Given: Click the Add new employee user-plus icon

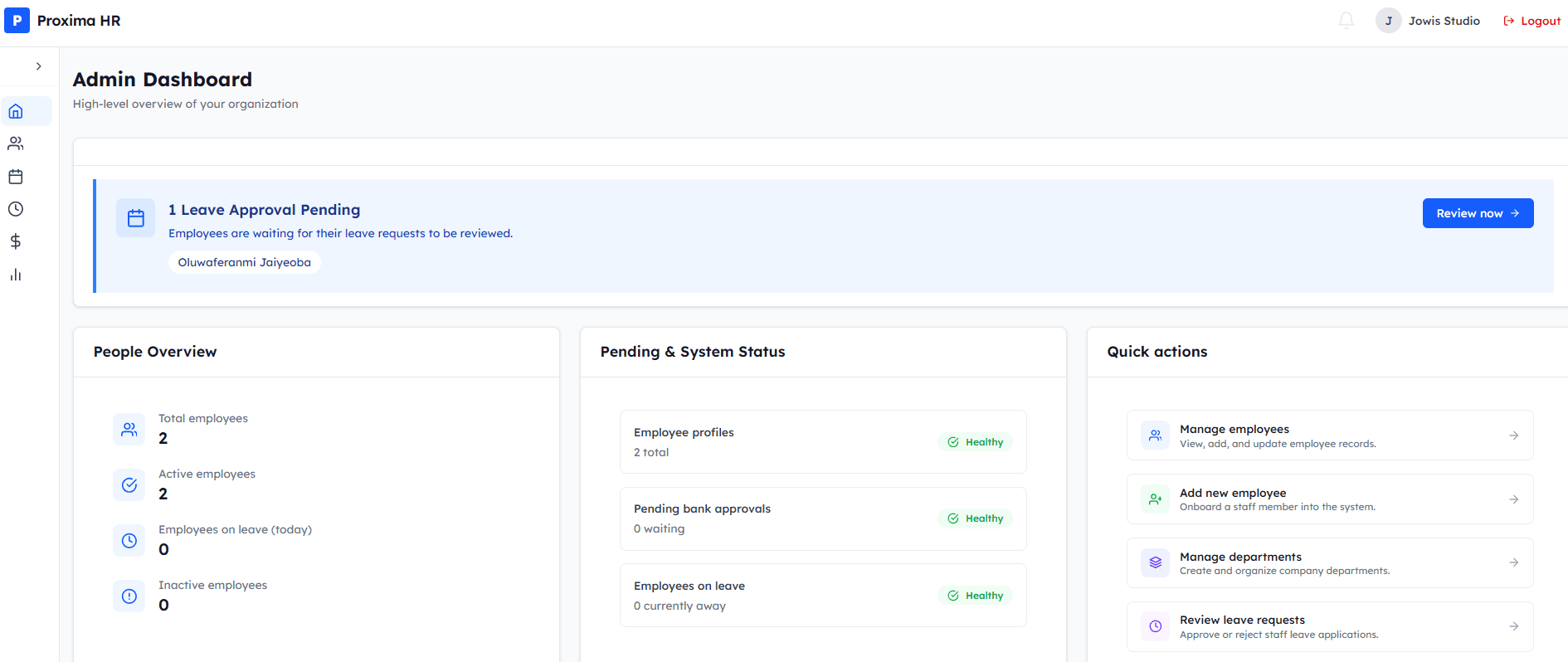Looking at the screenshot, I should coord(1155,499).
